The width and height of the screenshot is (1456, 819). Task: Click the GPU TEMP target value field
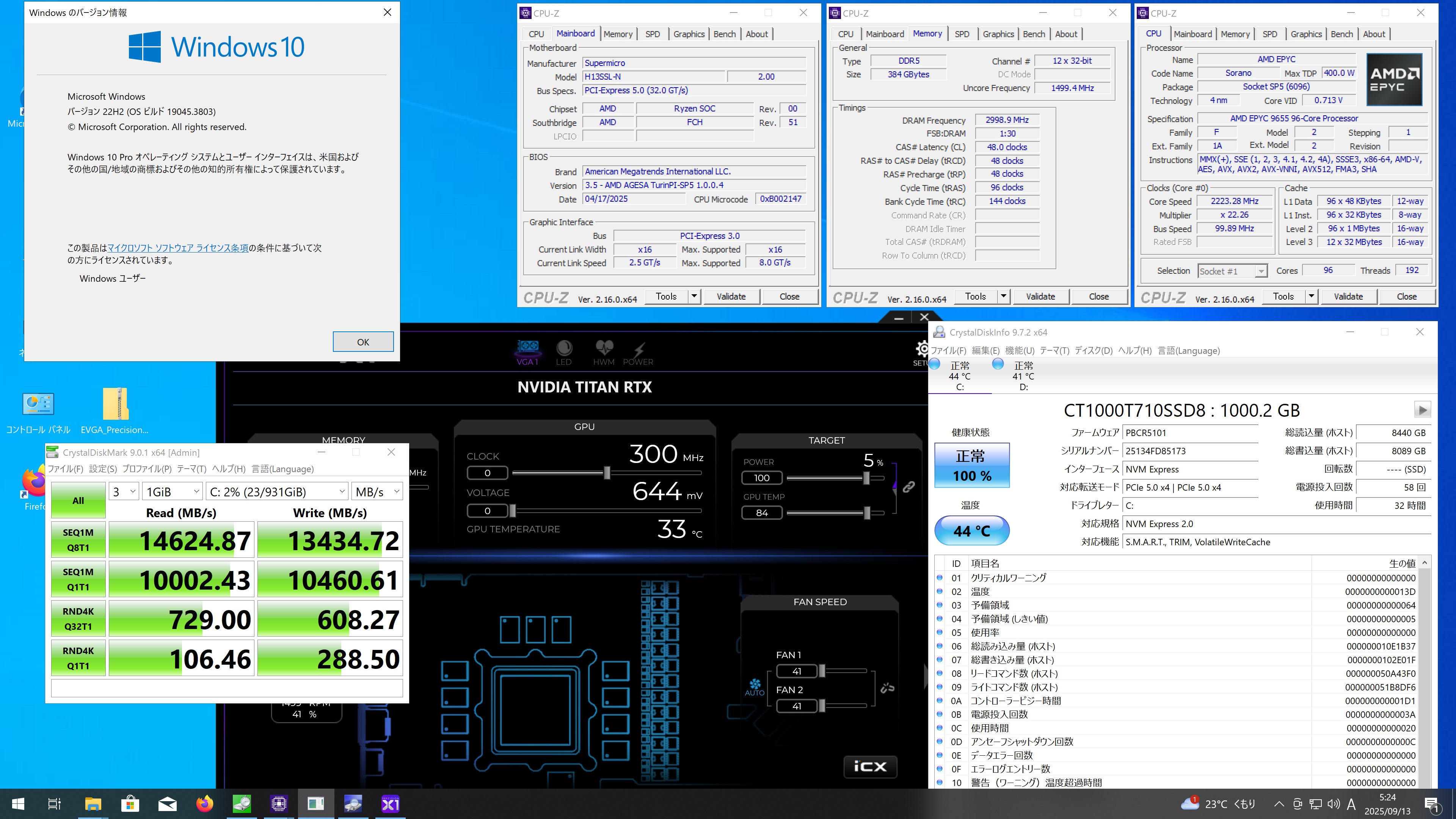pos(761,513)
